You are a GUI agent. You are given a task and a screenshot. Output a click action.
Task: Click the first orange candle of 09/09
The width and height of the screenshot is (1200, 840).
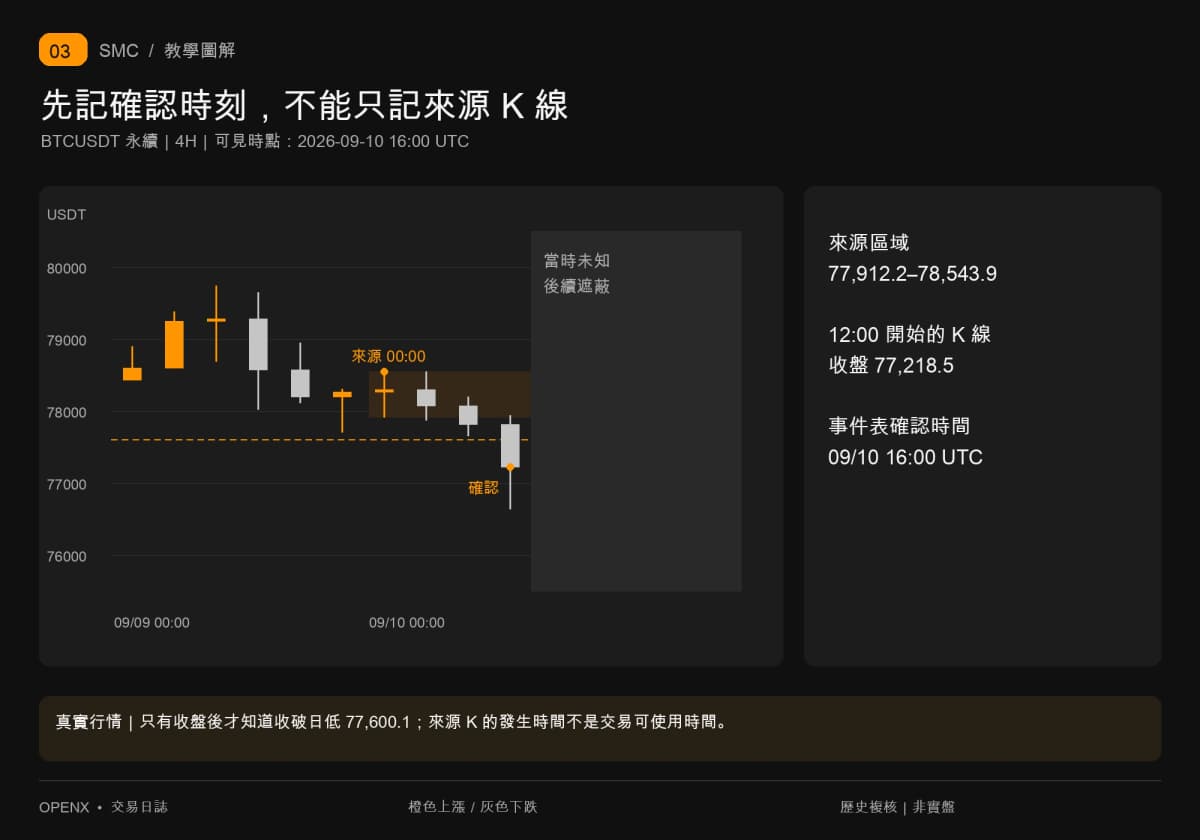pos(132,373)
